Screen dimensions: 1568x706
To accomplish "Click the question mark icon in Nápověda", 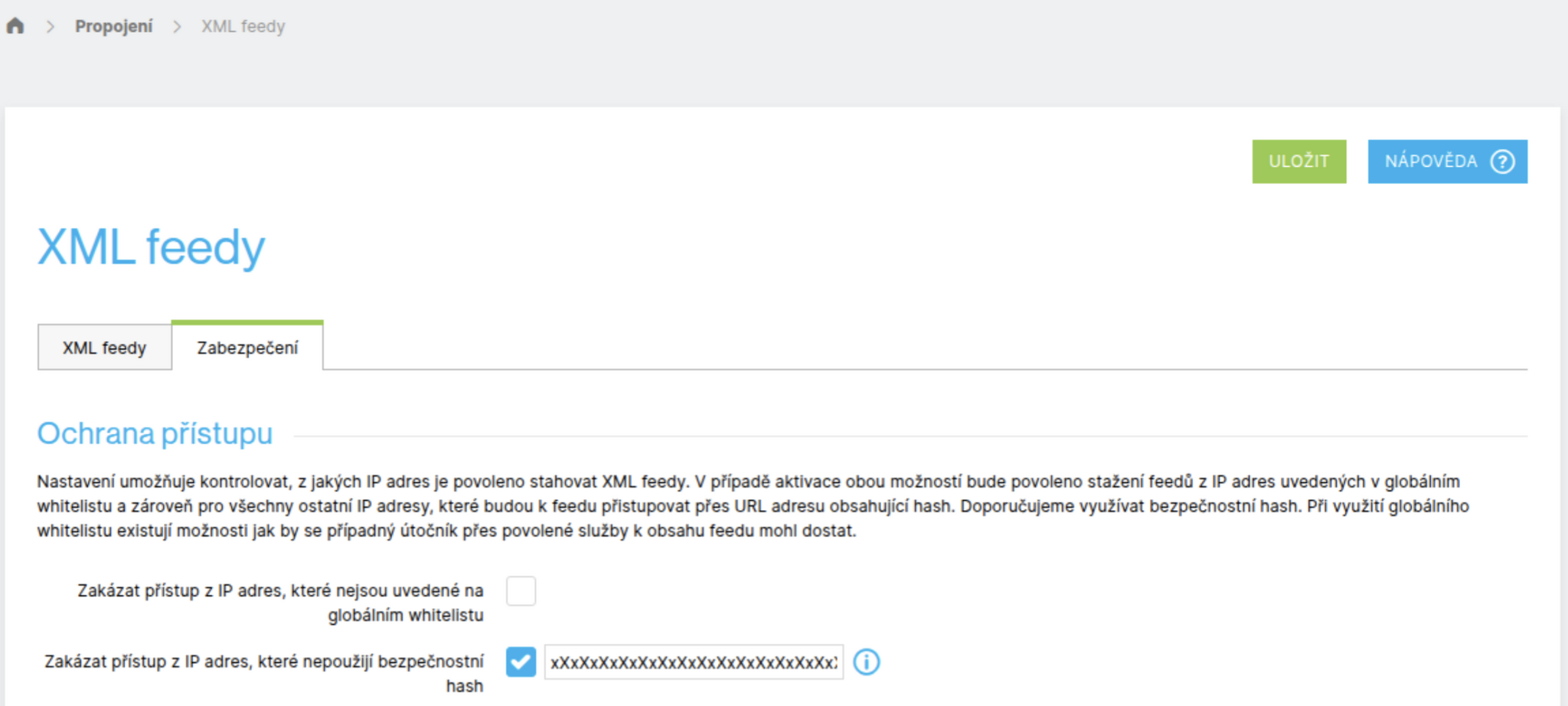I will pos(1502,162).
